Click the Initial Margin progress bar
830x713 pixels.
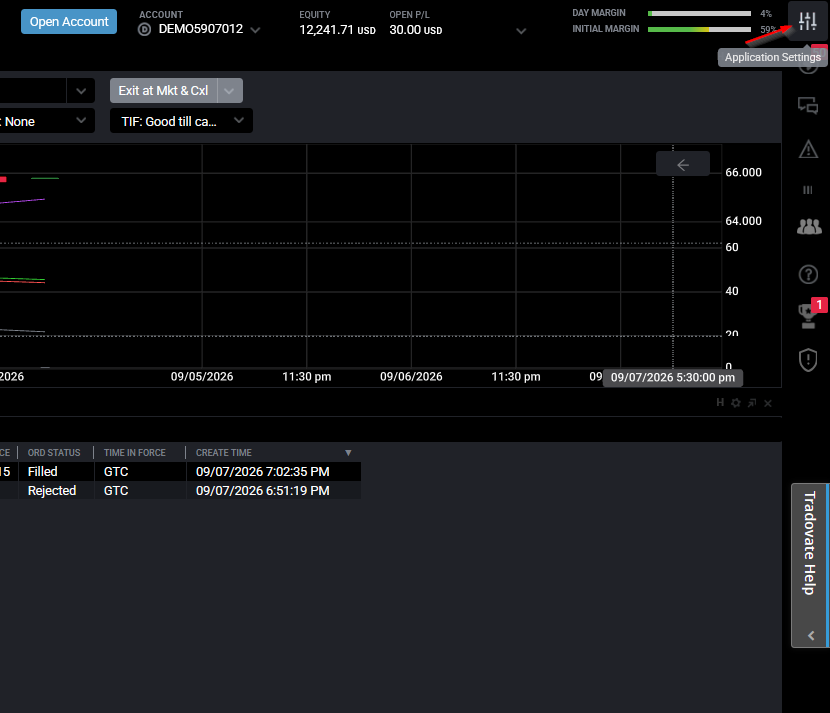[x=699, y=30]
